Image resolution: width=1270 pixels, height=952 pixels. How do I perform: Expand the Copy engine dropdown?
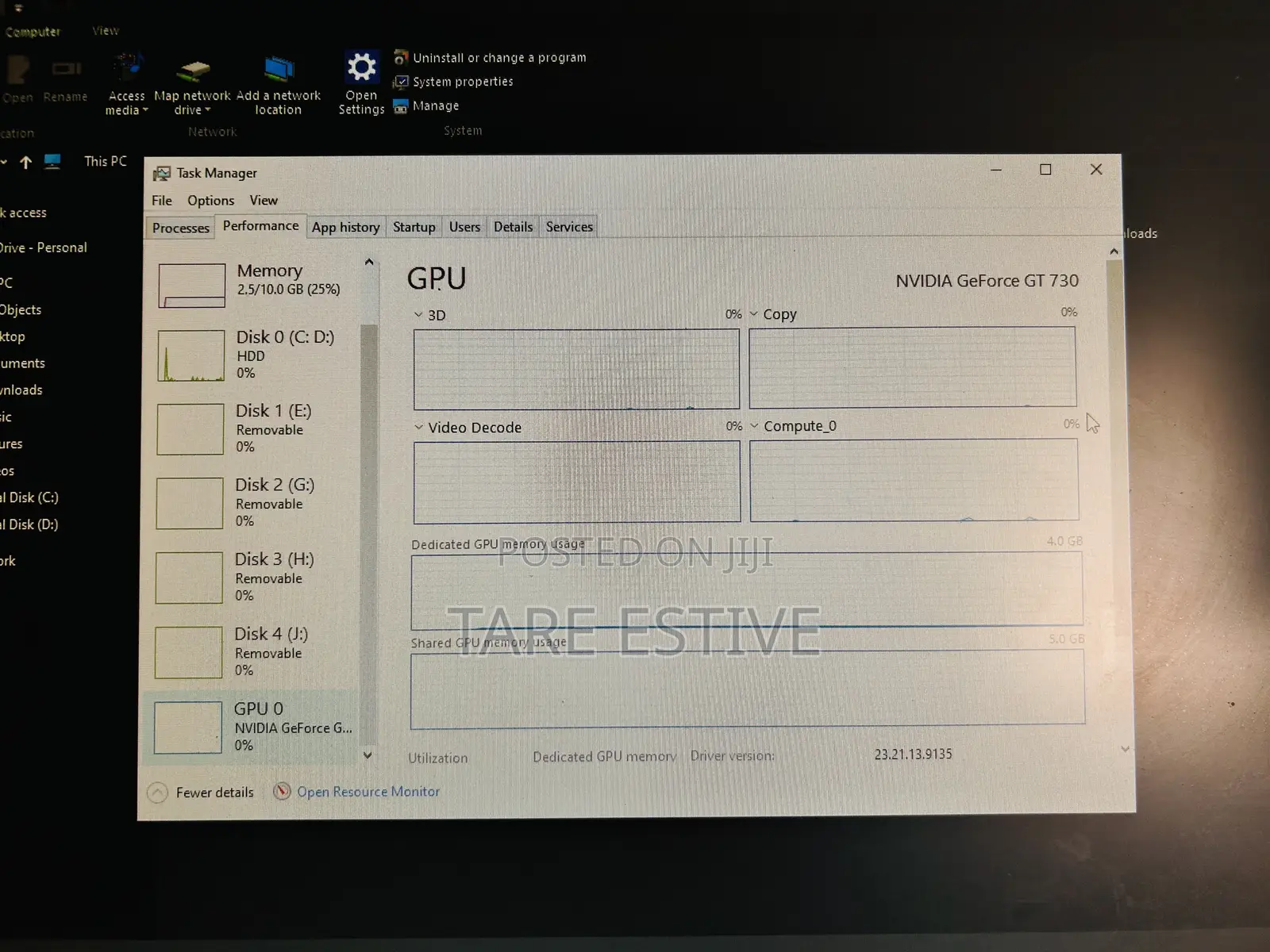tap(754, 313)
